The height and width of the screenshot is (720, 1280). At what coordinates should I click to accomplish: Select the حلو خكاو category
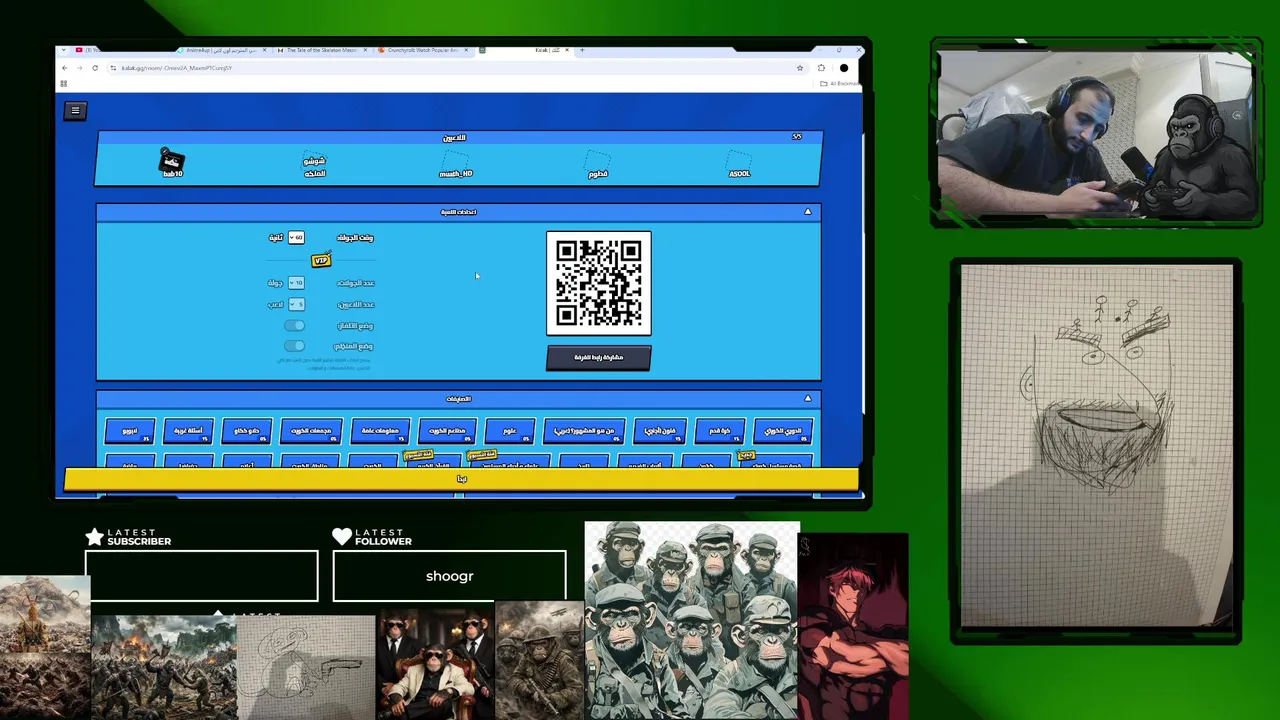click(246, 431)
